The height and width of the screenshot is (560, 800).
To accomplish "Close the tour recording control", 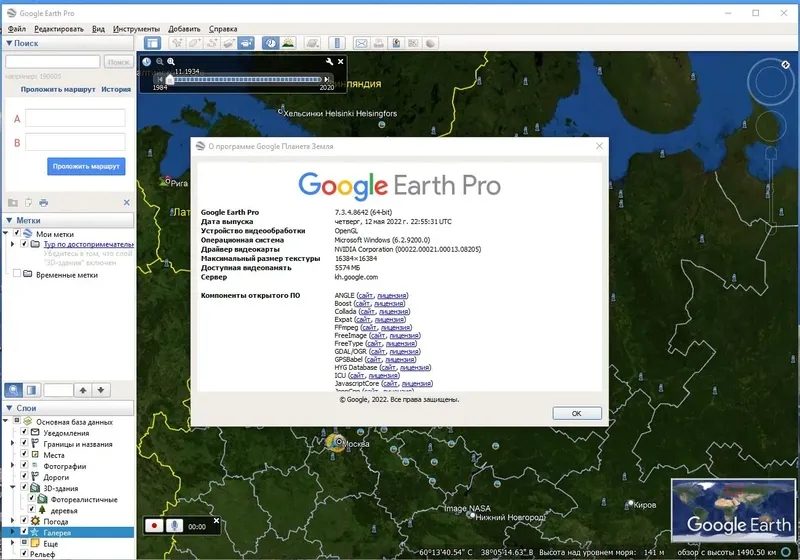I will click(x=216, y=521).
